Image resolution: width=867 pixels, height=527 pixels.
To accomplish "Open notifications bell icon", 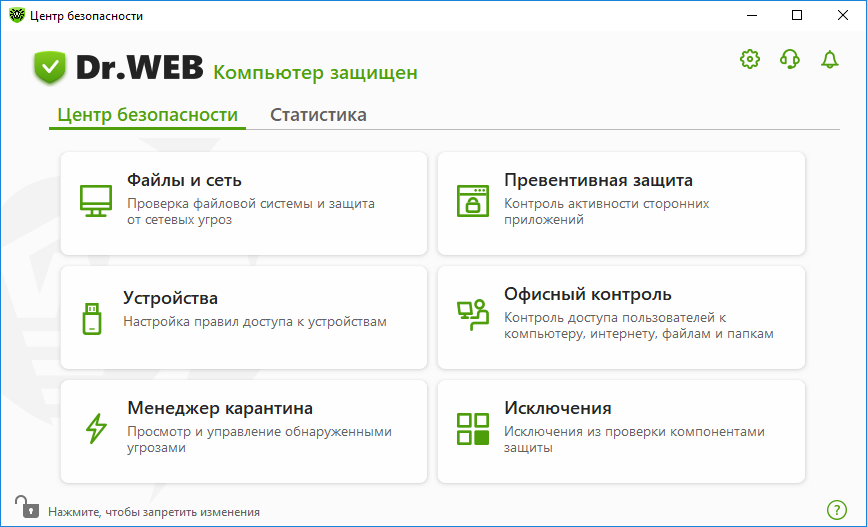I will pyautogui.click(x=829, y=59).
